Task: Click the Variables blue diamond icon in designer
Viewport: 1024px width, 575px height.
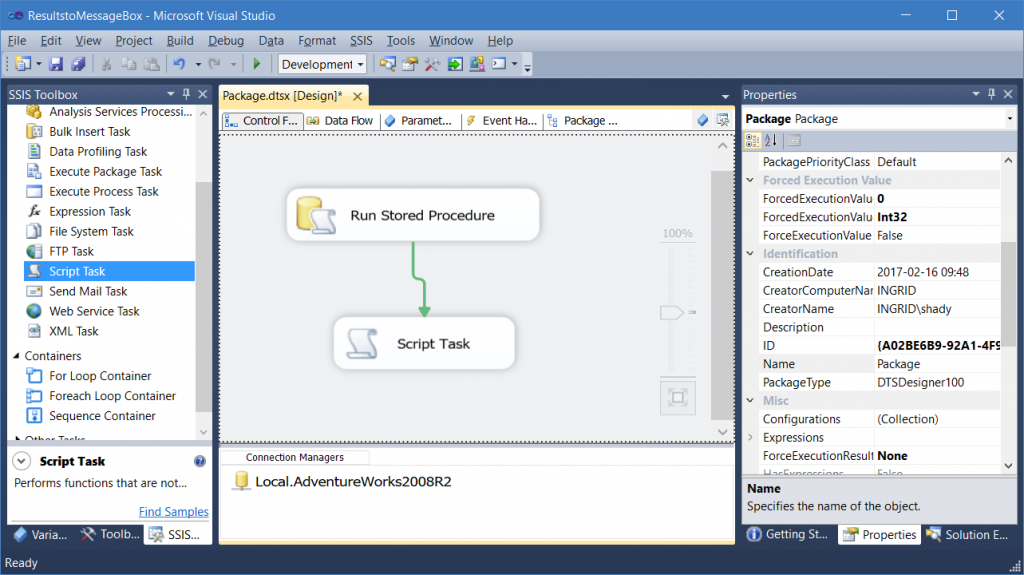Action: [x=703, y=120]
